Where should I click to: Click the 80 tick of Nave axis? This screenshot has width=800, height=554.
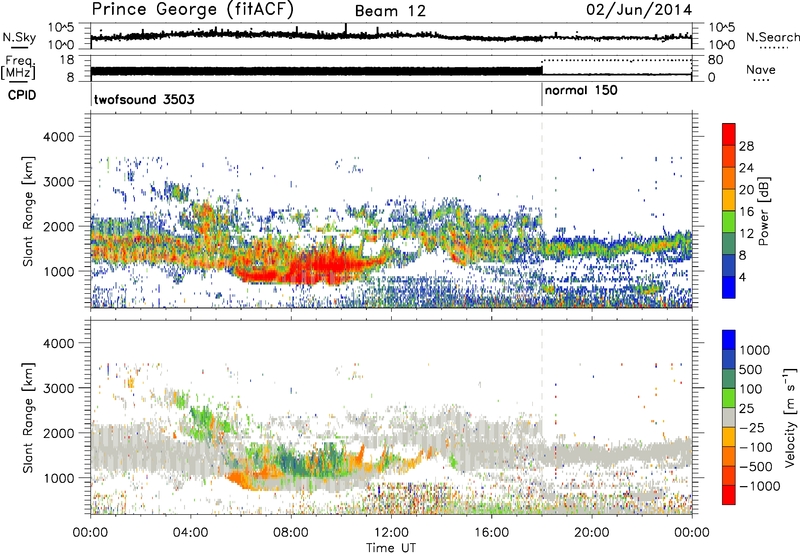pos(716,60)
